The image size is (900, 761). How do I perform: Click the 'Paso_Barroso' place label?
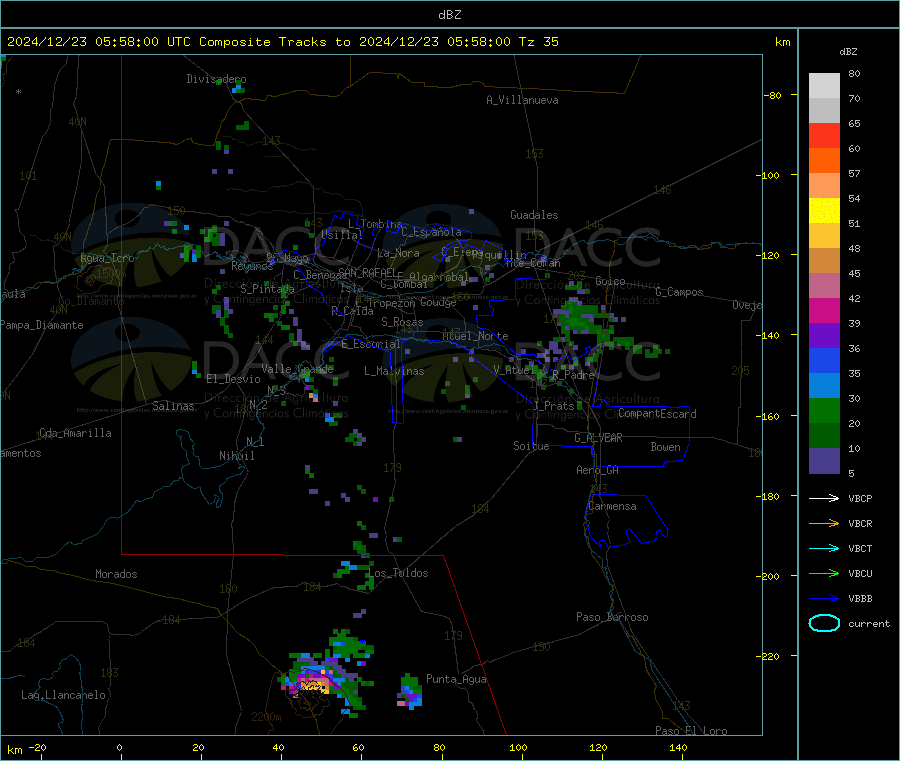[x=612, y=617]
